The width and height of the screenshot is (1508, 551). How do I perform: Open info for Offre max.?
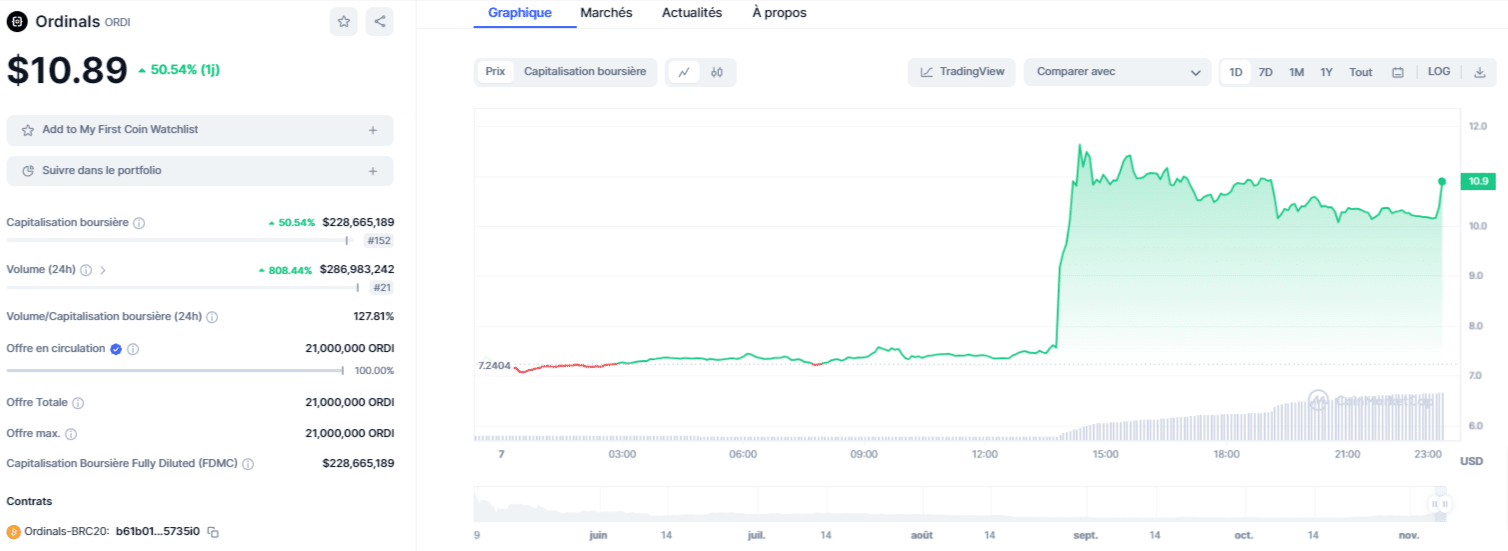click(71, 434)
